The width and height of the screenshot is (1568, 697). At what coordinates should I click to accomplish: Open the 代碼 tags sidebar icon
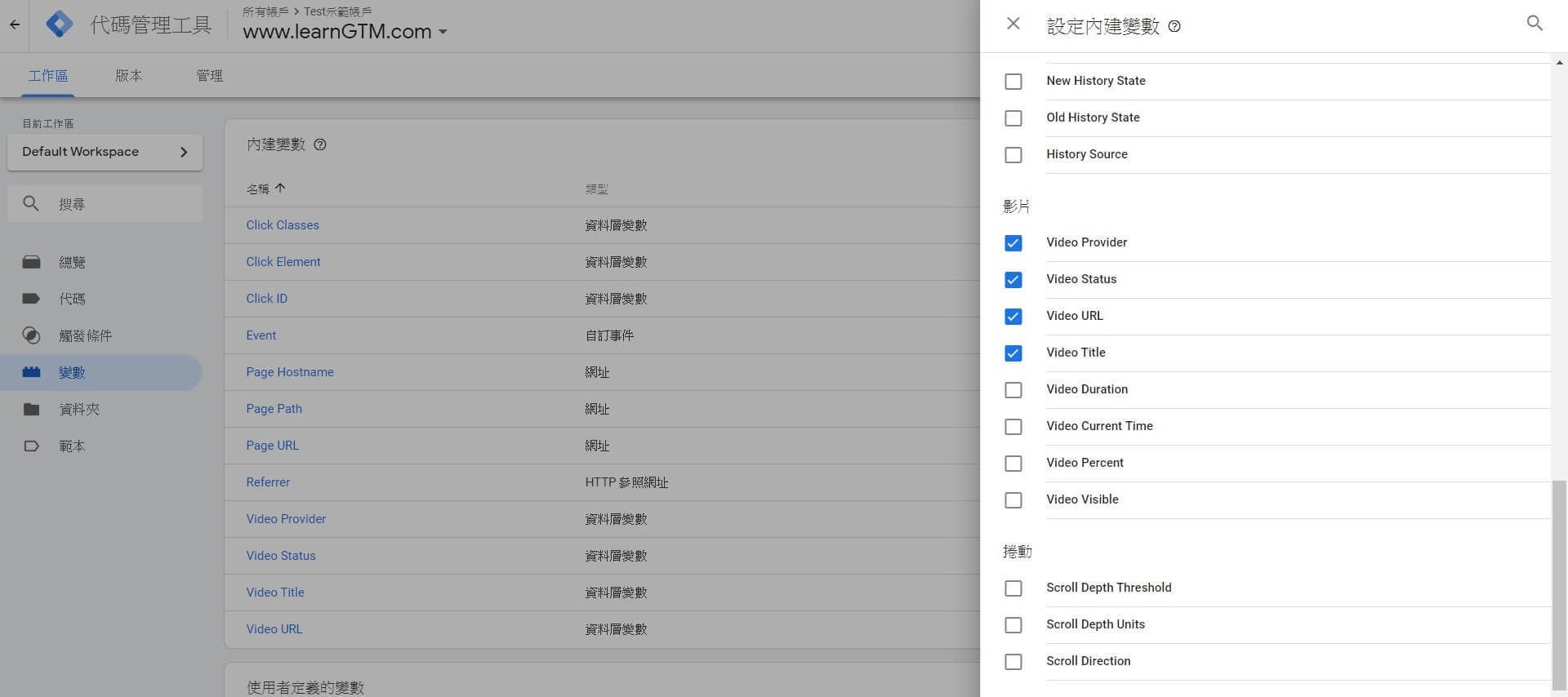pos(31,299)
